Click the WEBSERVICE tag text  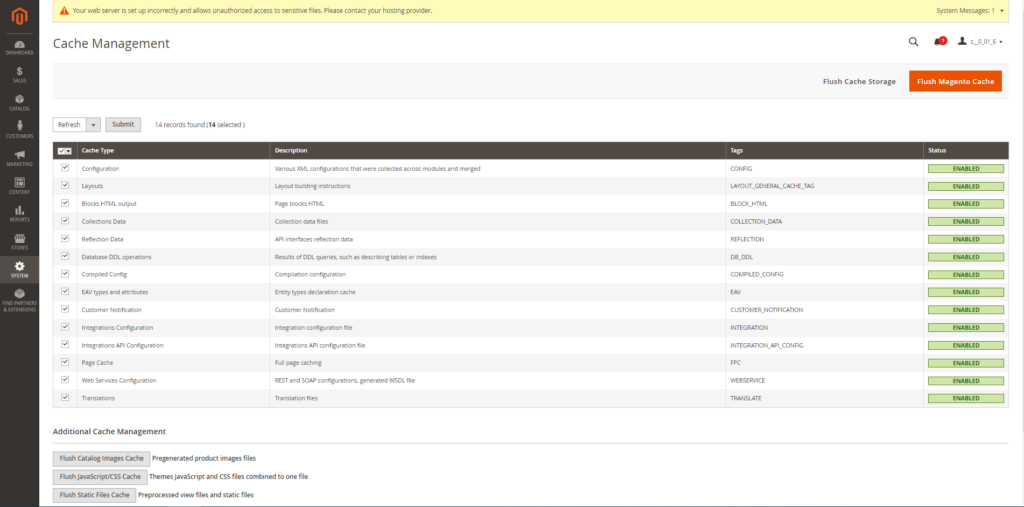click(748, 380)
